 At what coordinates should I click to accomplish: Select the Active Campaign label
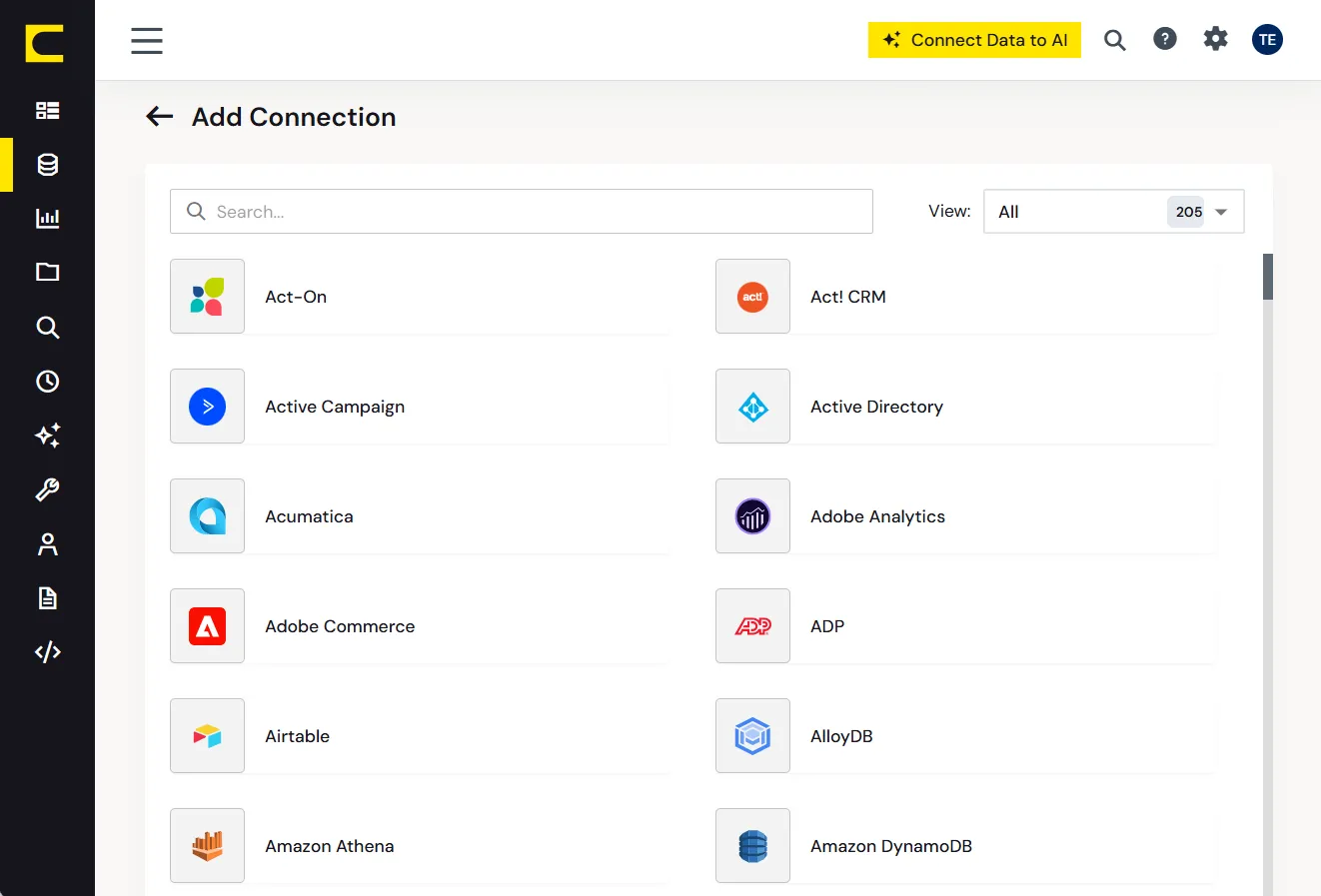pyautogui.click(x=335, y=407)
